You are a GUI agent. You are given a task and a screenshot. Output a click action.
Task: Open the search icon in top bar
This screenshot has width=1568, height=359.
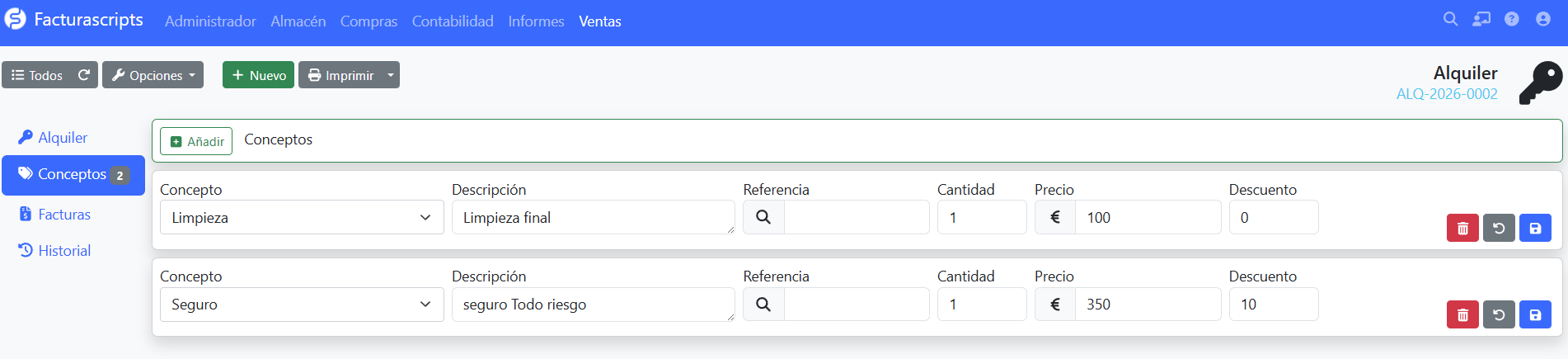point(1450,19)
